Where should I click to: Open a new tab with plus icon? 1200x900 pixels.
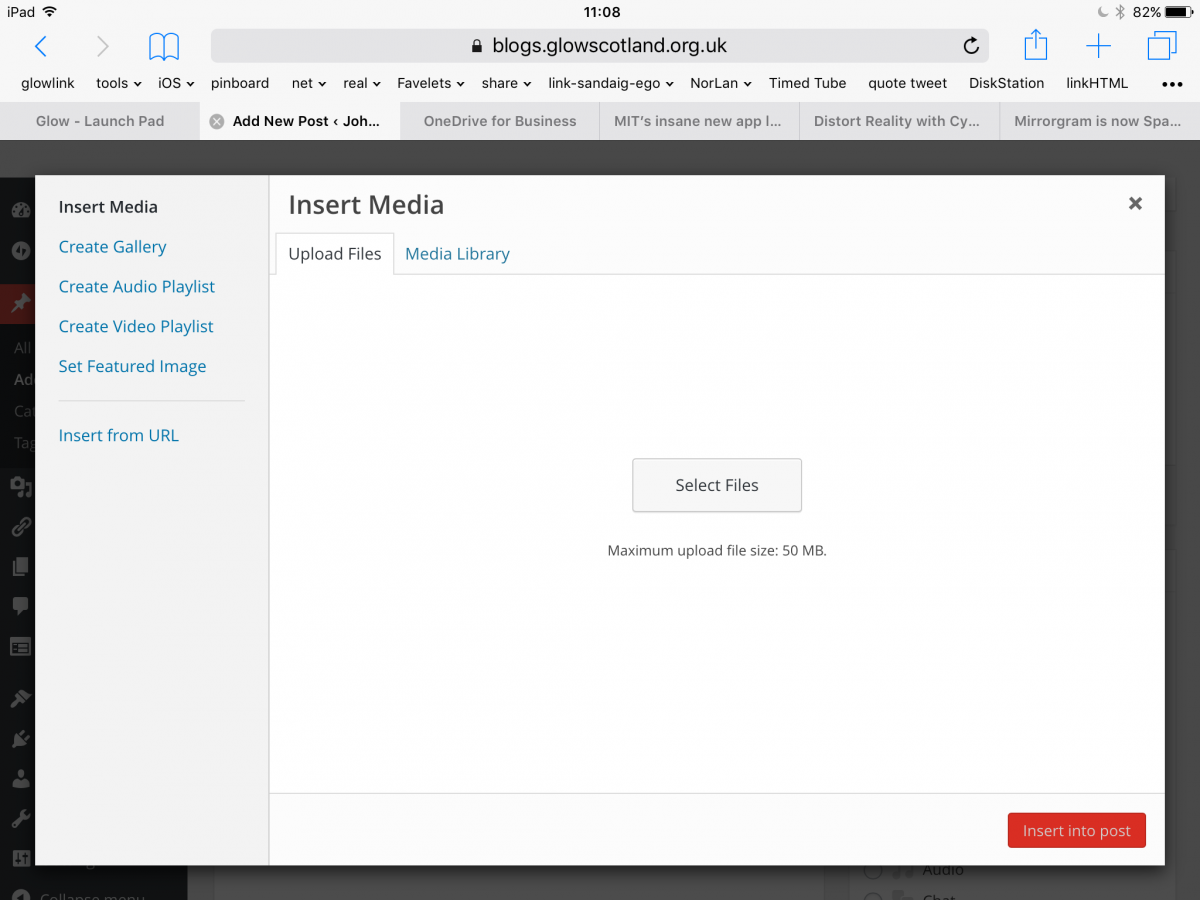click(x=1098, y=46)
